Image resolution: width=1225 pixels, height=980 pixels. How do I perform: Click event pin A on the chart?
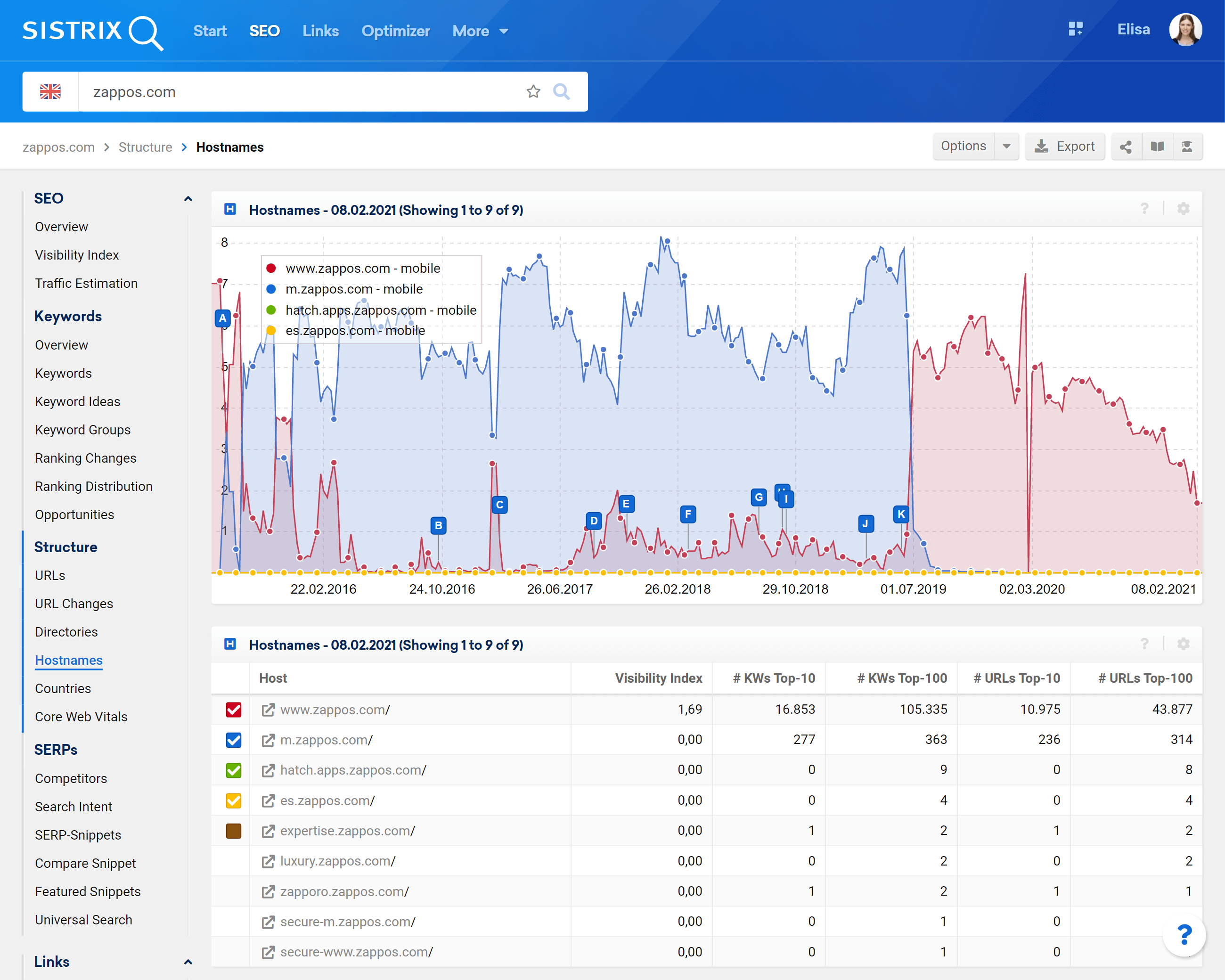pyautogui.click(x=223, y=318)
